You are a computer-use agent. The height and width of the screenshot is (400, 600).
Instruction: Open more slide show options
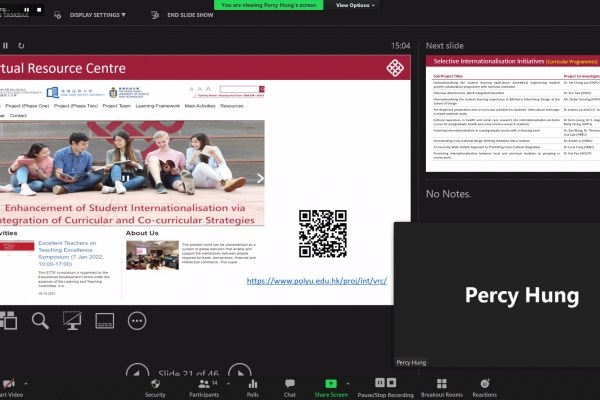(137, 321)
